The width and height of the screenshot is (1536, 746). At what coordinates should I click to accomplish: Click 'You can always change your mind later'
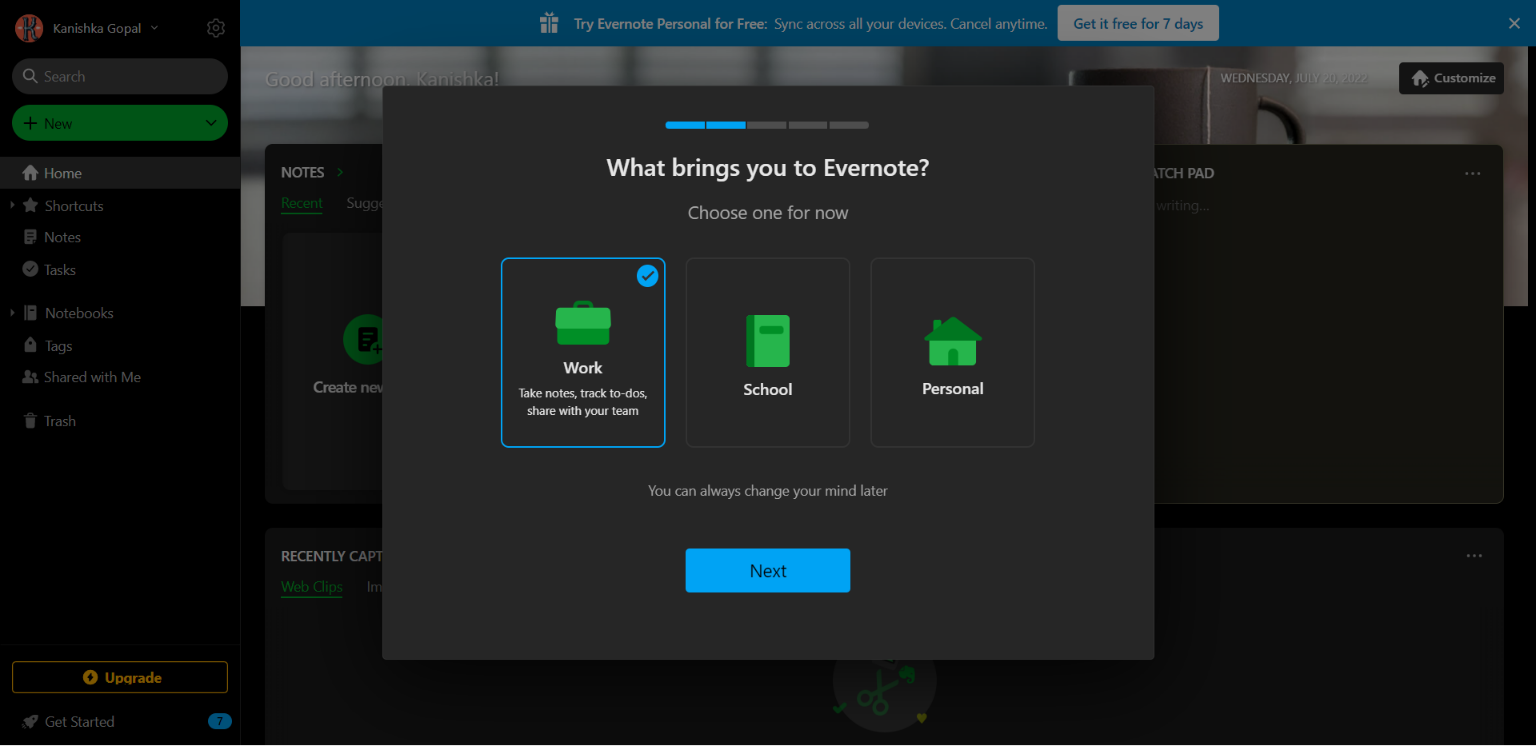[768, 491]
